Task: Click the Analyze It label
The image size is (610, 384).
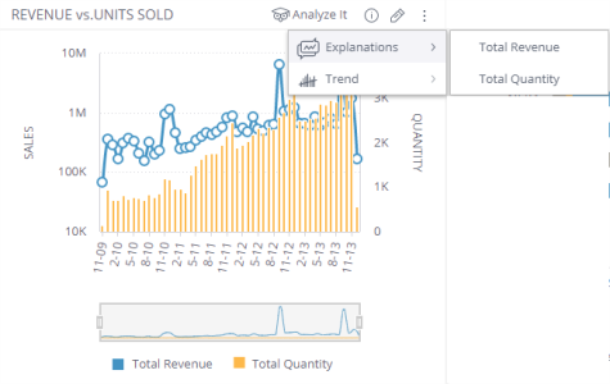Action: pos(319,15)
